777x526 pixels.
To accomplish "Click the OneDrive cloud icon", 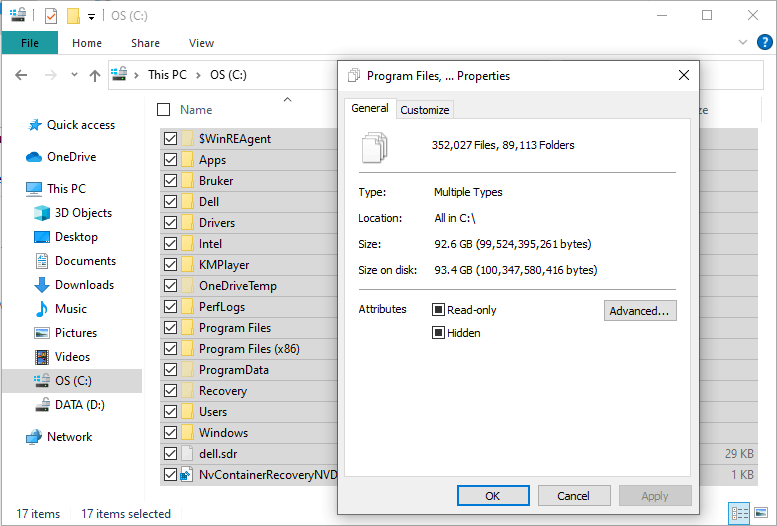I will pos(34,157).
